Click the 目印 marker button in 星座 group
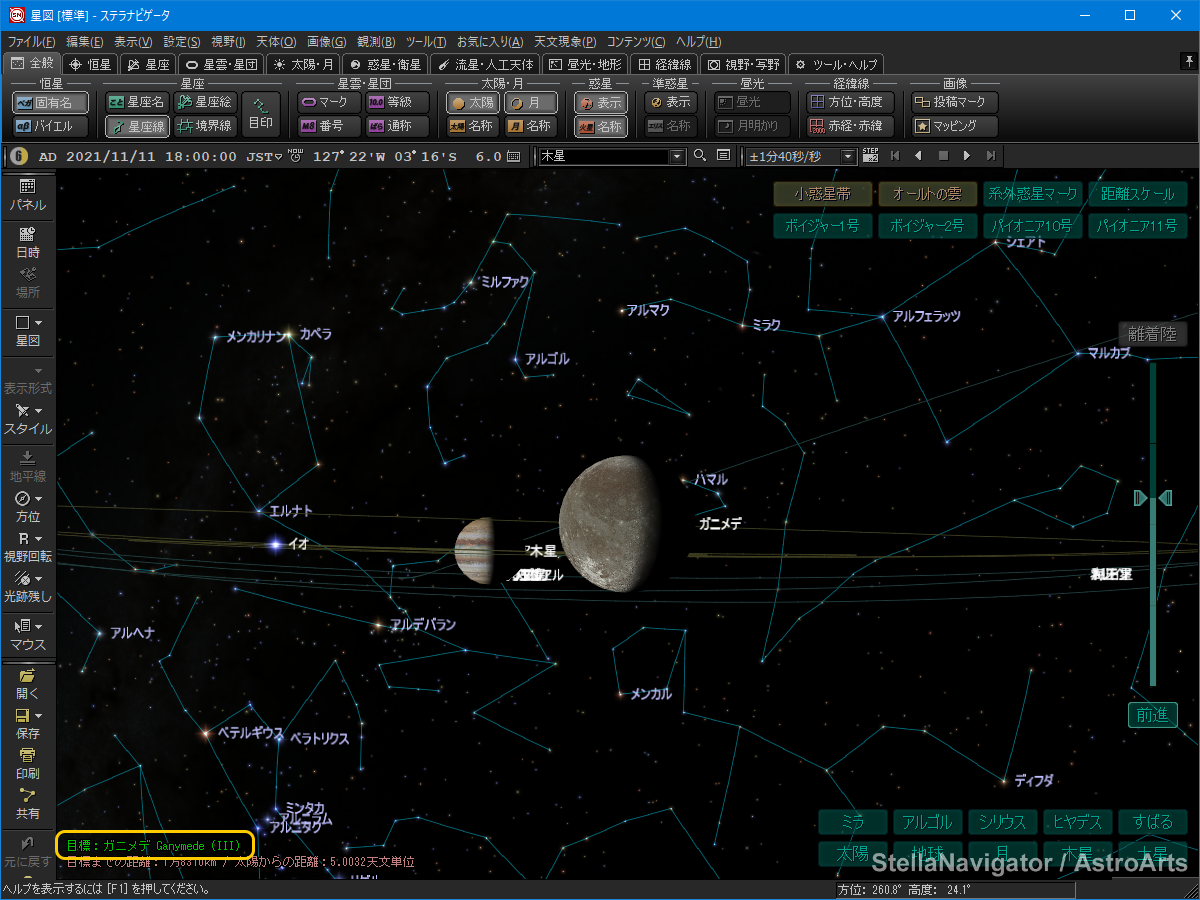Screen dimensions: 1200x900 pyautogui.click(x=261, y=114)
